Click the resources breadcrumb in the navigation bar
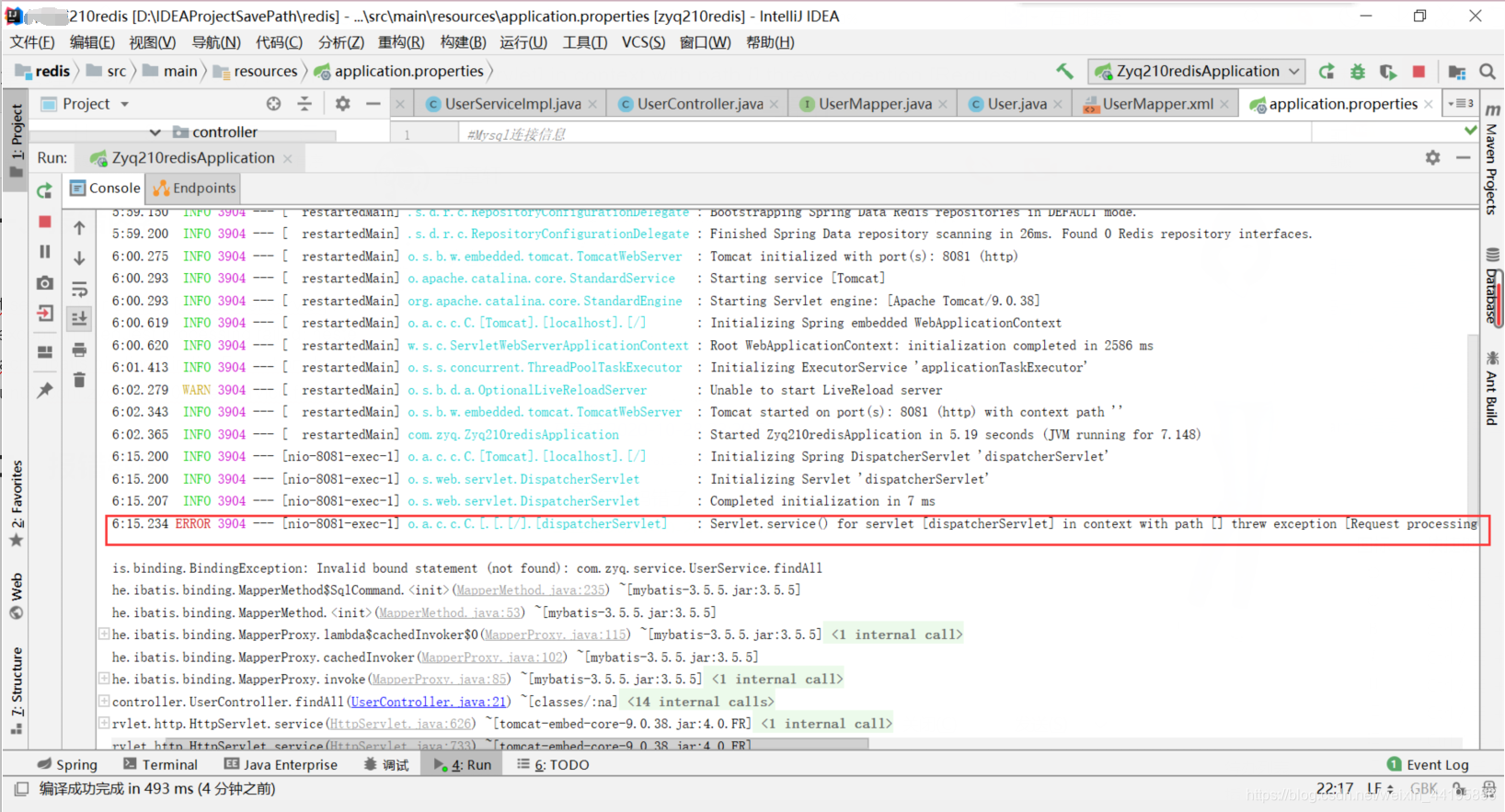 (x=256, y=71)
